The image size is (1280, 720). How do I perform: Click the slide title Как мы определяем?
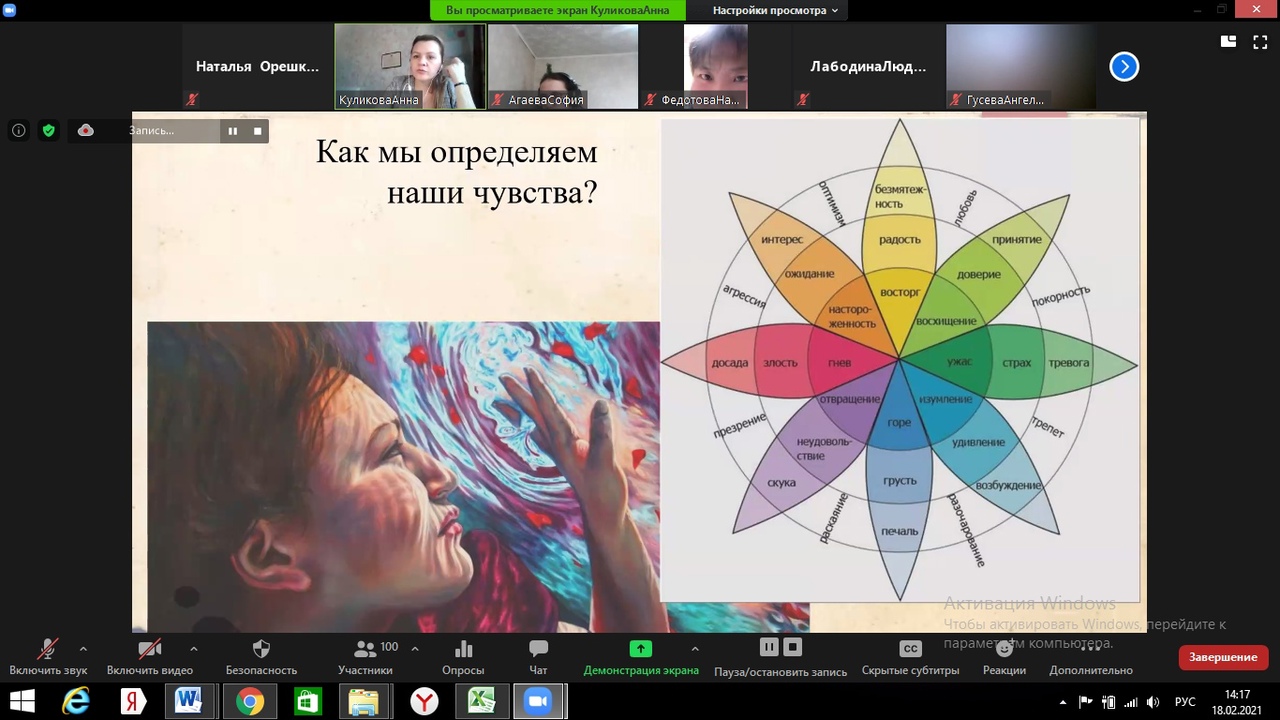tap(457, 152)
